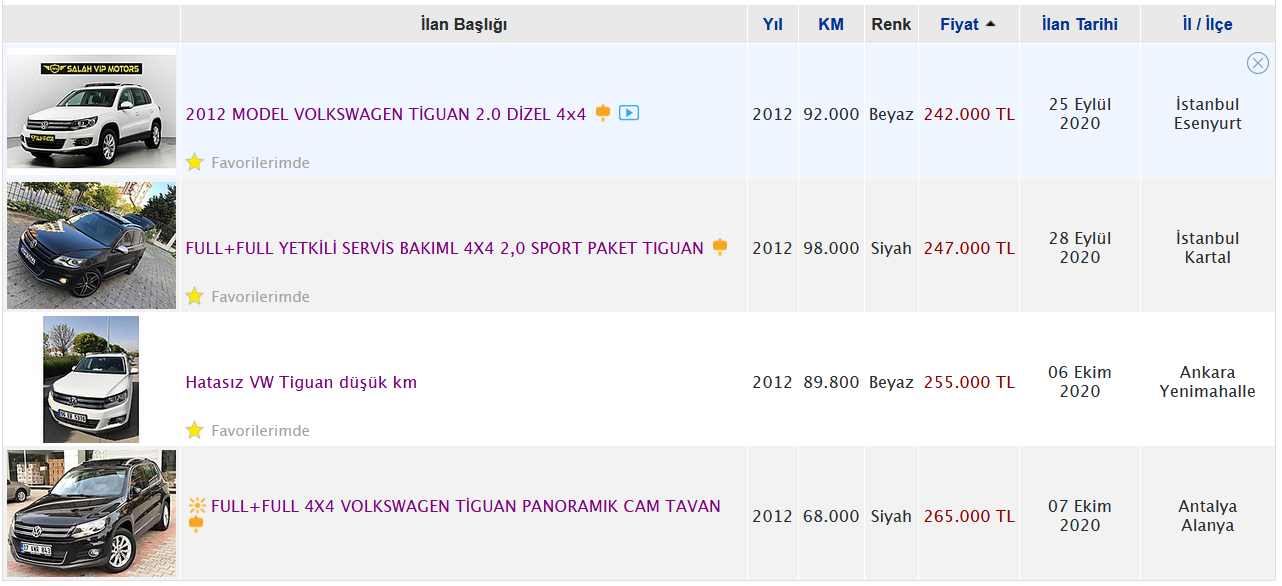Click the 255.000 TL price

pyautogui.click(x=969, y=382)
